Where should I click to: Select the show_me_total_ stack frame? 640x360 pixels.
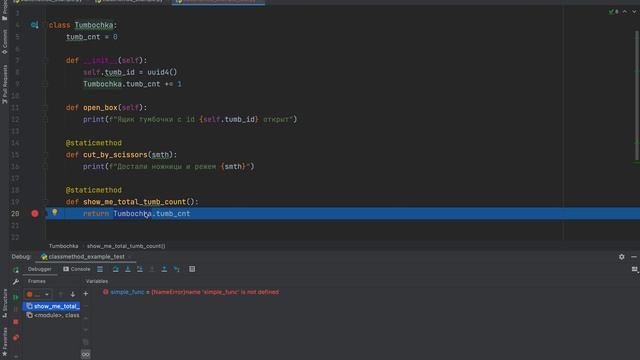pyautogui.click(x=52, y=306)
